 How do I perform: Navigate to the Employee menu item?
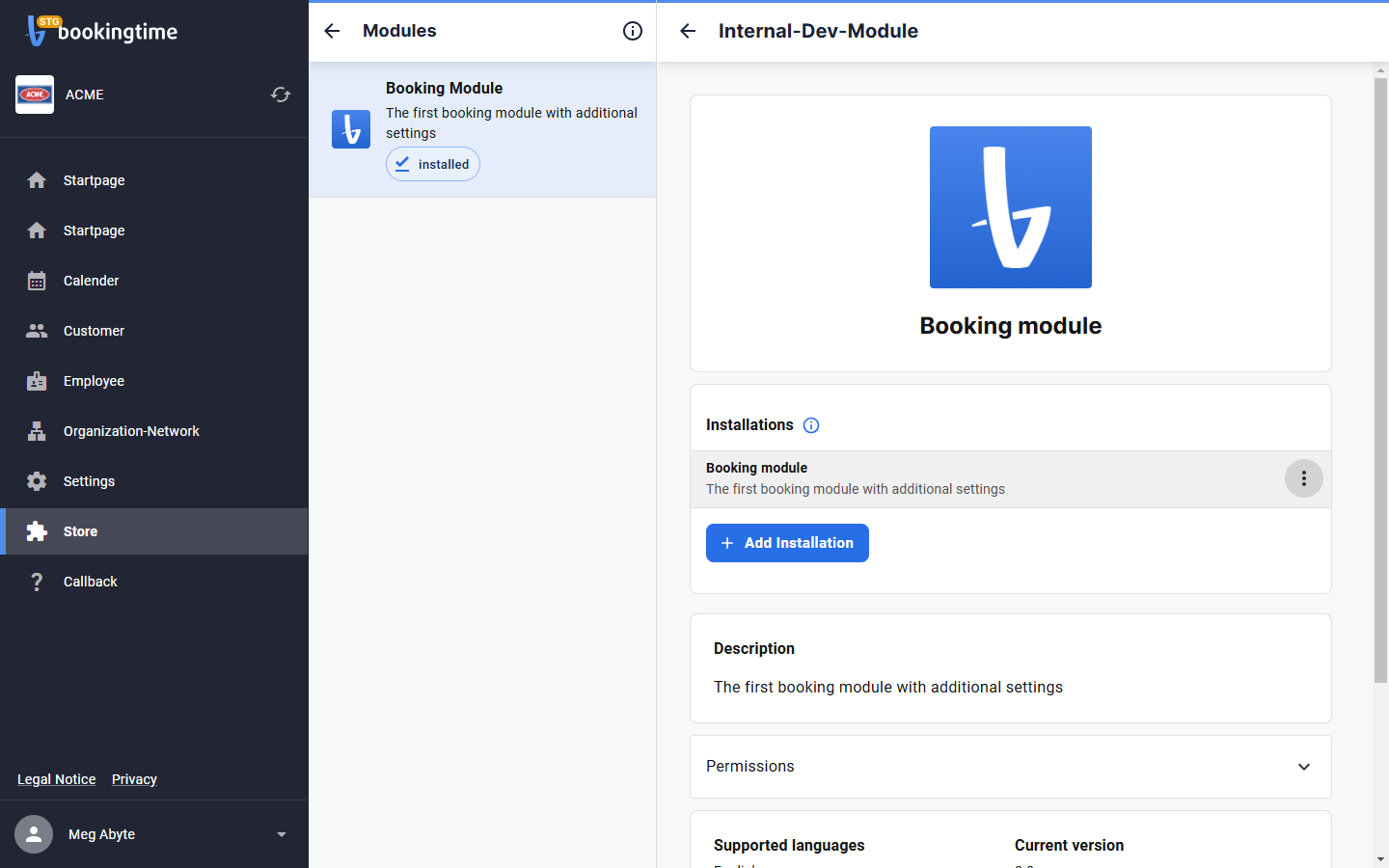[x=154, y=381]
